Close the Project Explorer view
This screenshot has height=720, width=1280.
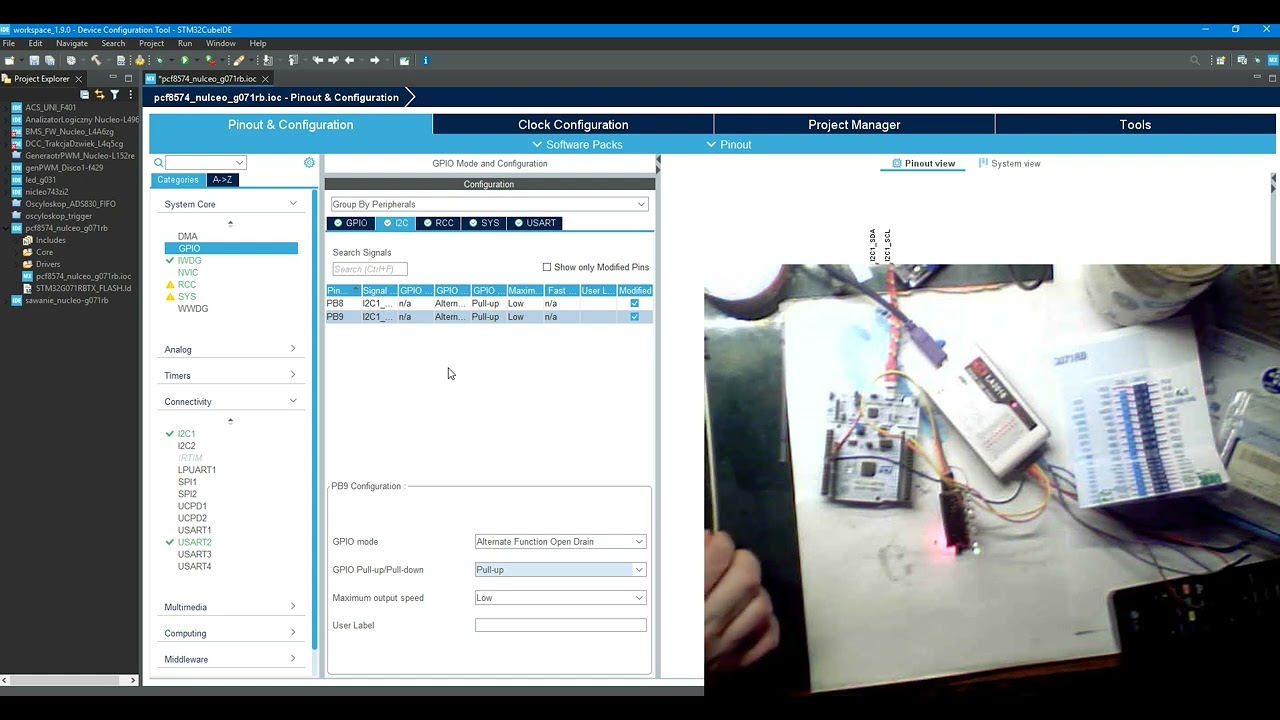79,78
